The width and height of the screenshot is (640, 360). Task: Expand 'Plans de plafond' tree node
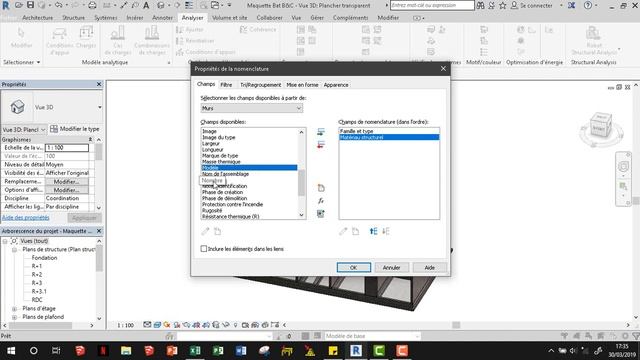click(14, 317)
